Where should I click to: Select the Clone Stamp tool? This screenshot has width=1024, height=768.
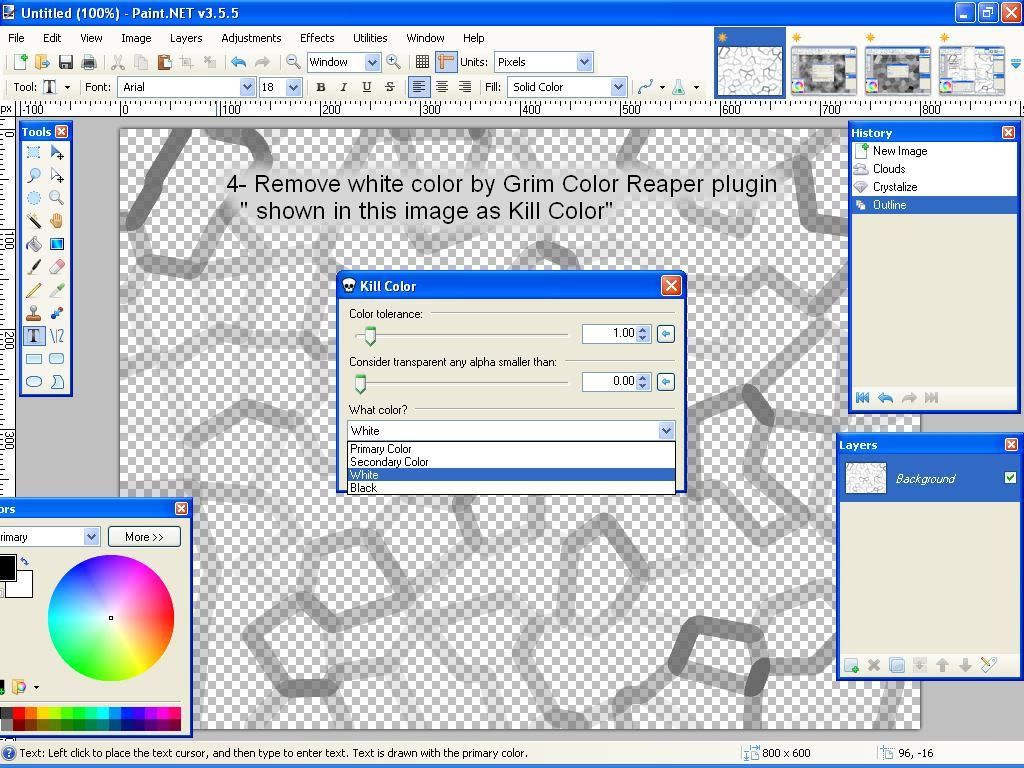(x=33, y=313)
